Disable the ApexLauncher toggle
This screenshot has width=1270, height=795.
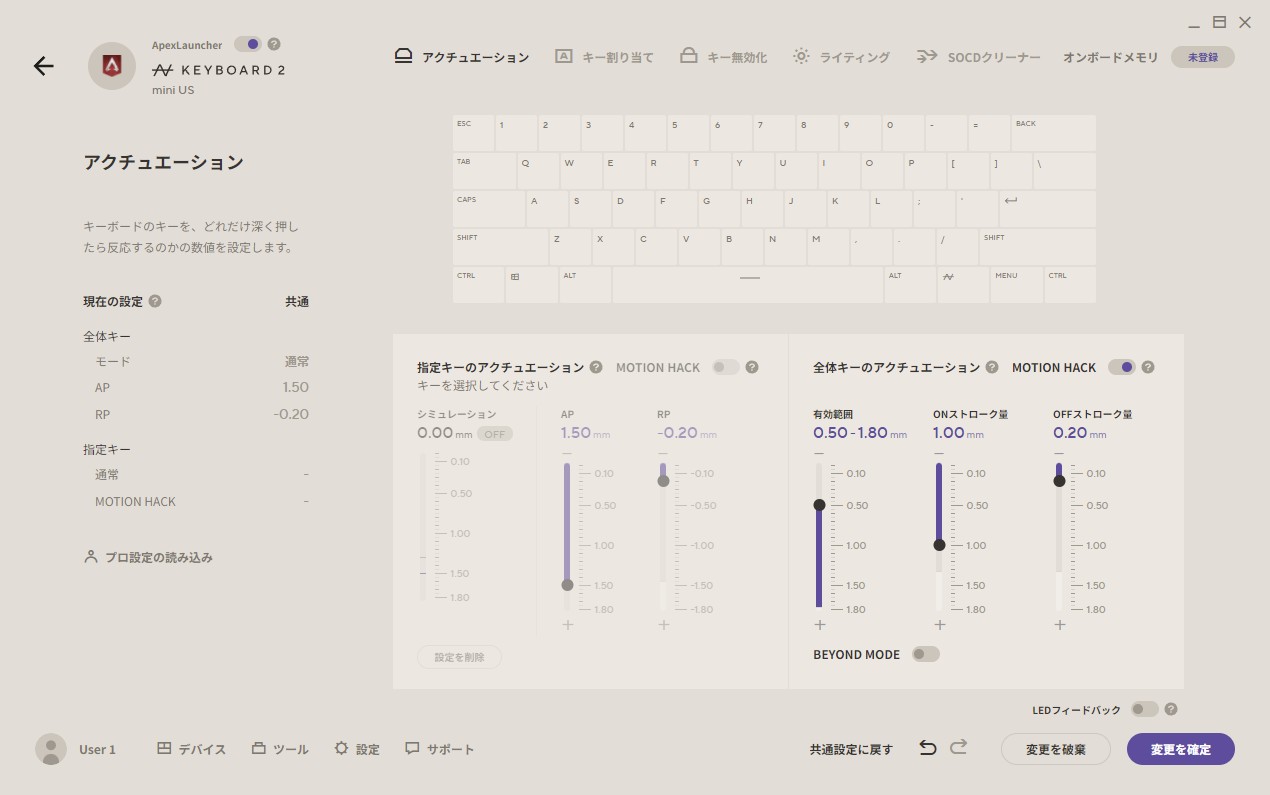click(x=251, y=44)
